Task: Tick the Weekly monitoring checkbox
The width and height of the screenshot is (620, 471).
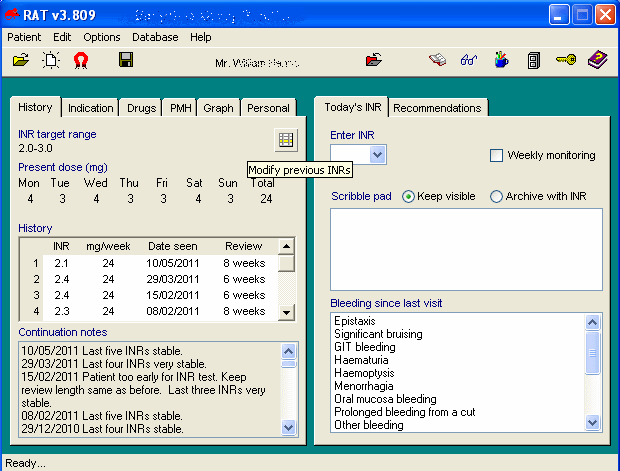Action: pyautogui.click(x=496, y=155)
